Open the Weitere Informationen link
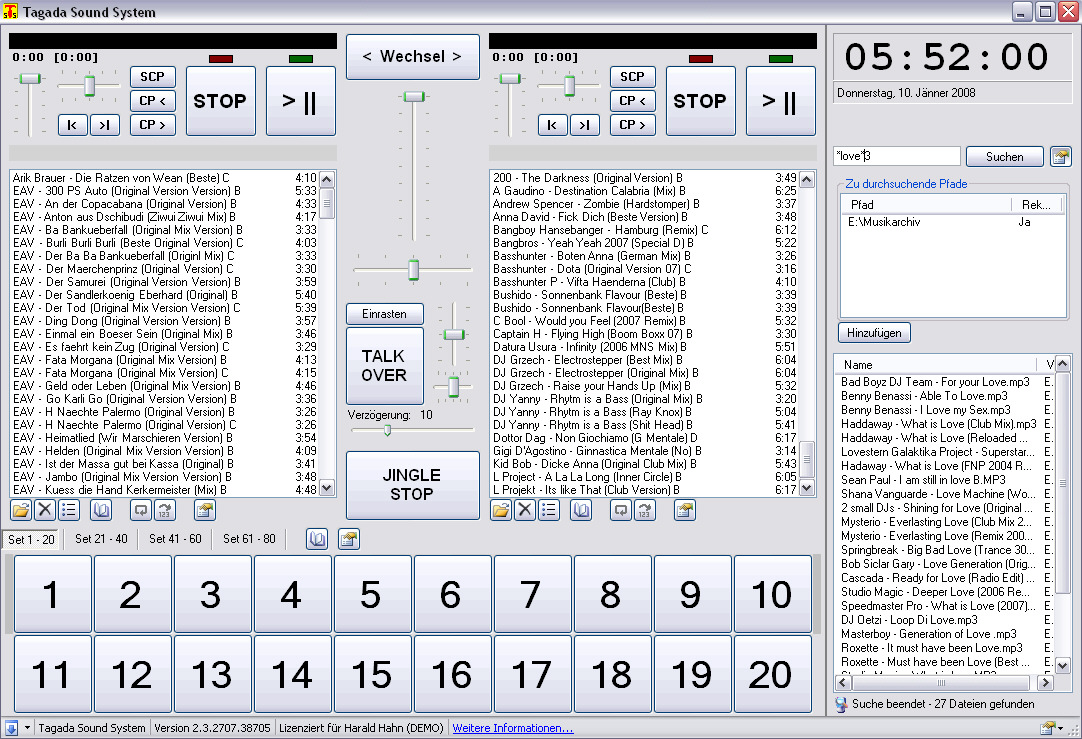1082x739 pixels. tap(513, 728)
